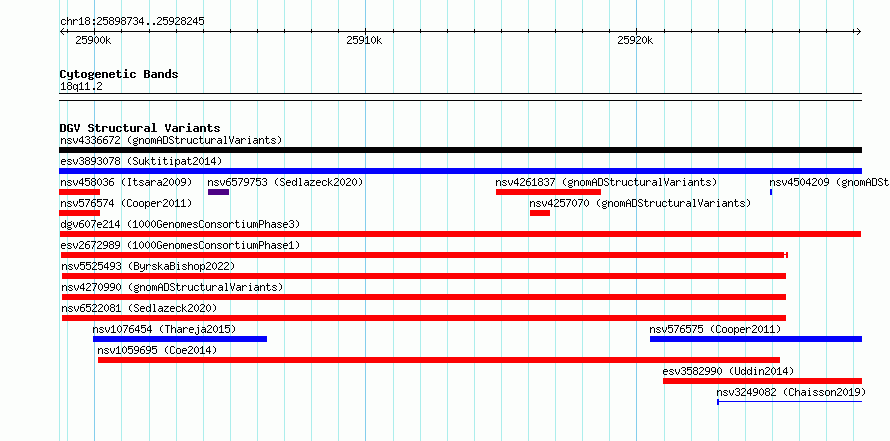Image resolution: width=890 pixels, height=441 pixels.
Task: Open the nsv4504209 variant label
Action: (829, 182)
